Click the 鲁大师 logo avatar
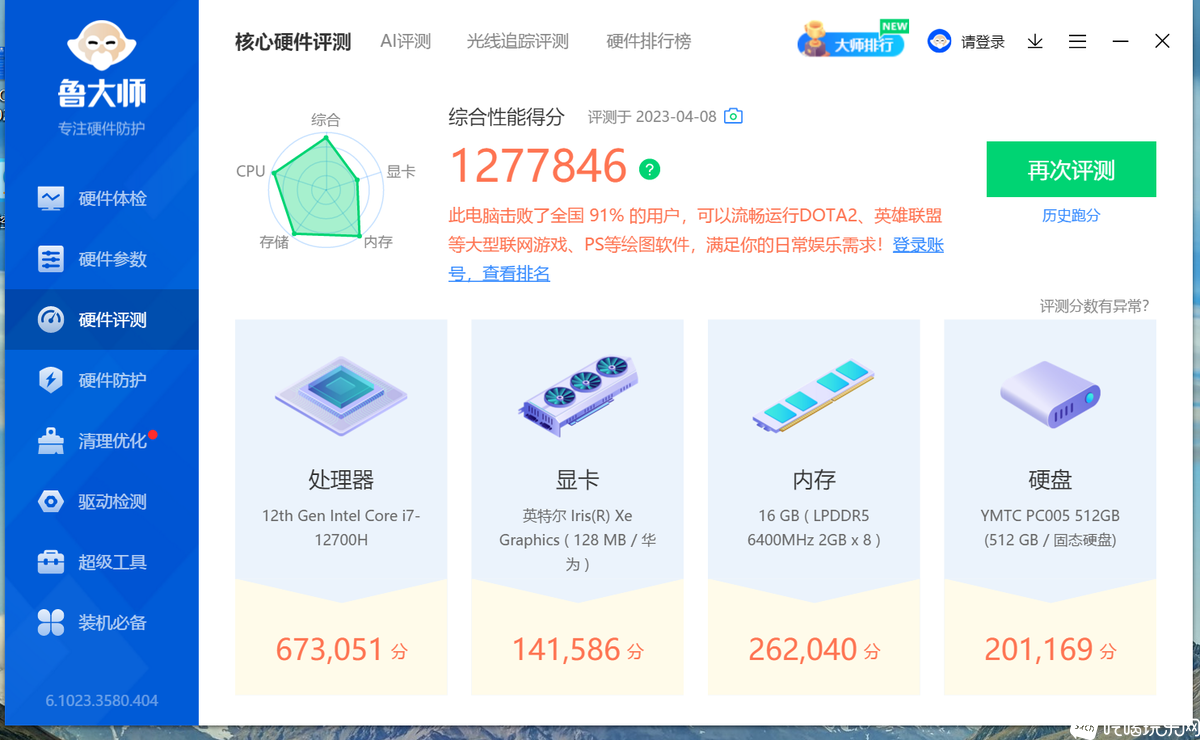The image size is (1200, 740). (102, 47)
